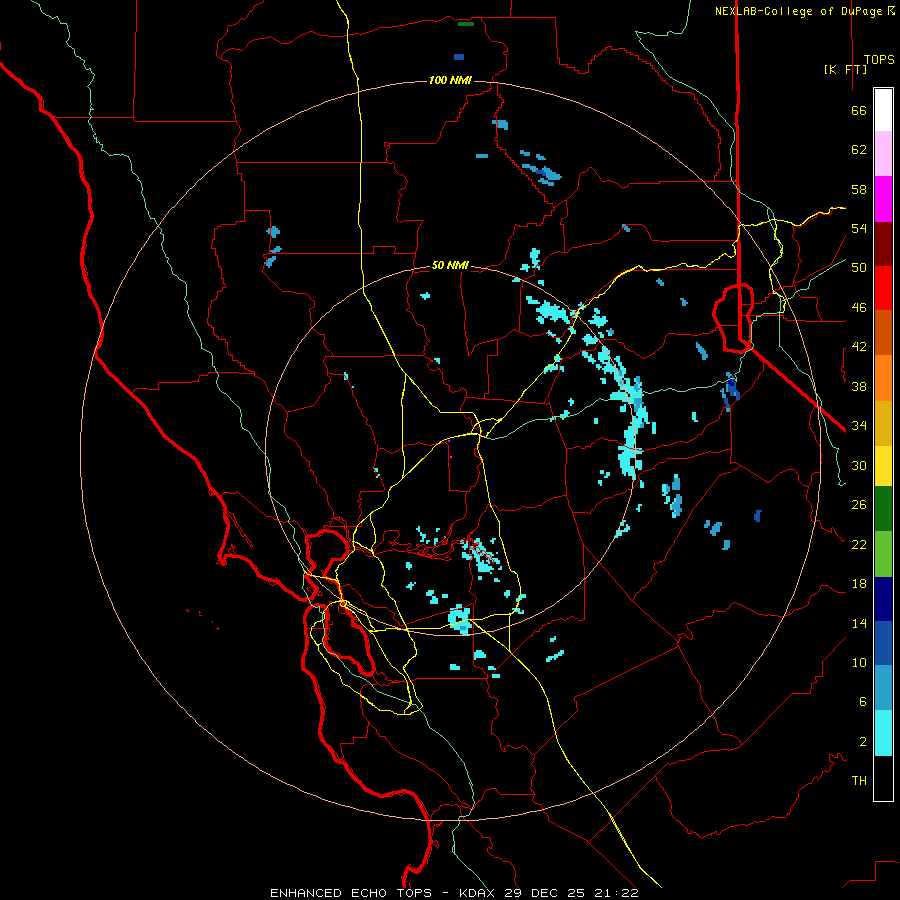
Task: Click the '14' legend label
Action: tap(859, 624)
